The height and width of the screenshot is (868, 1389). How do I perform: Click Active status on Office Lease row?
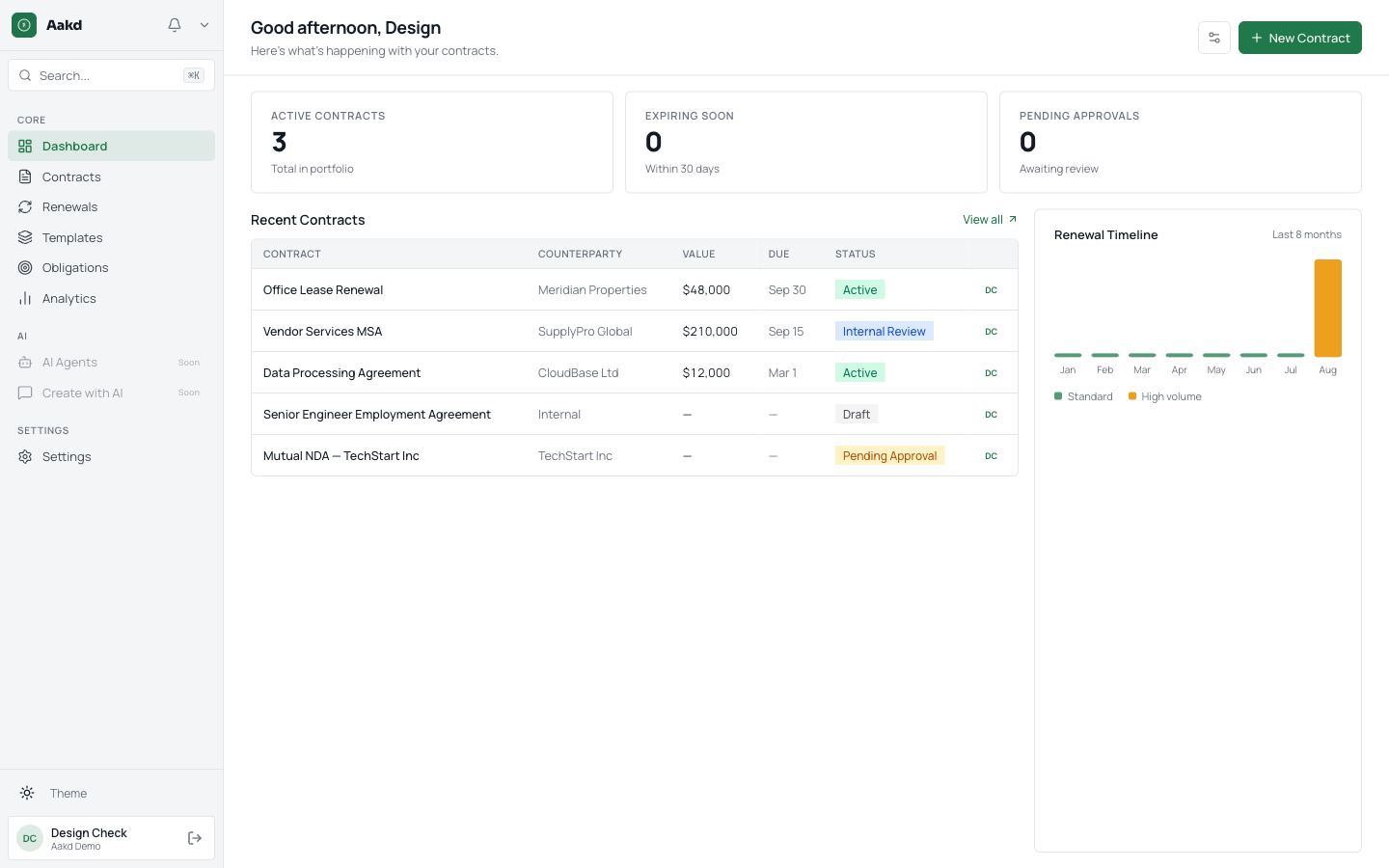(x=860, y=290)
